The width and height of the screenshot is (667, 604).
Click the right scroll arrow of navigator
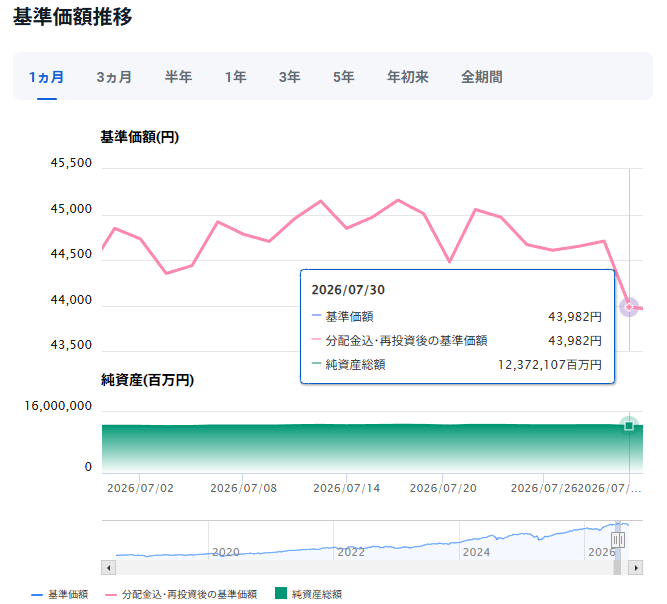click(636, 568)
